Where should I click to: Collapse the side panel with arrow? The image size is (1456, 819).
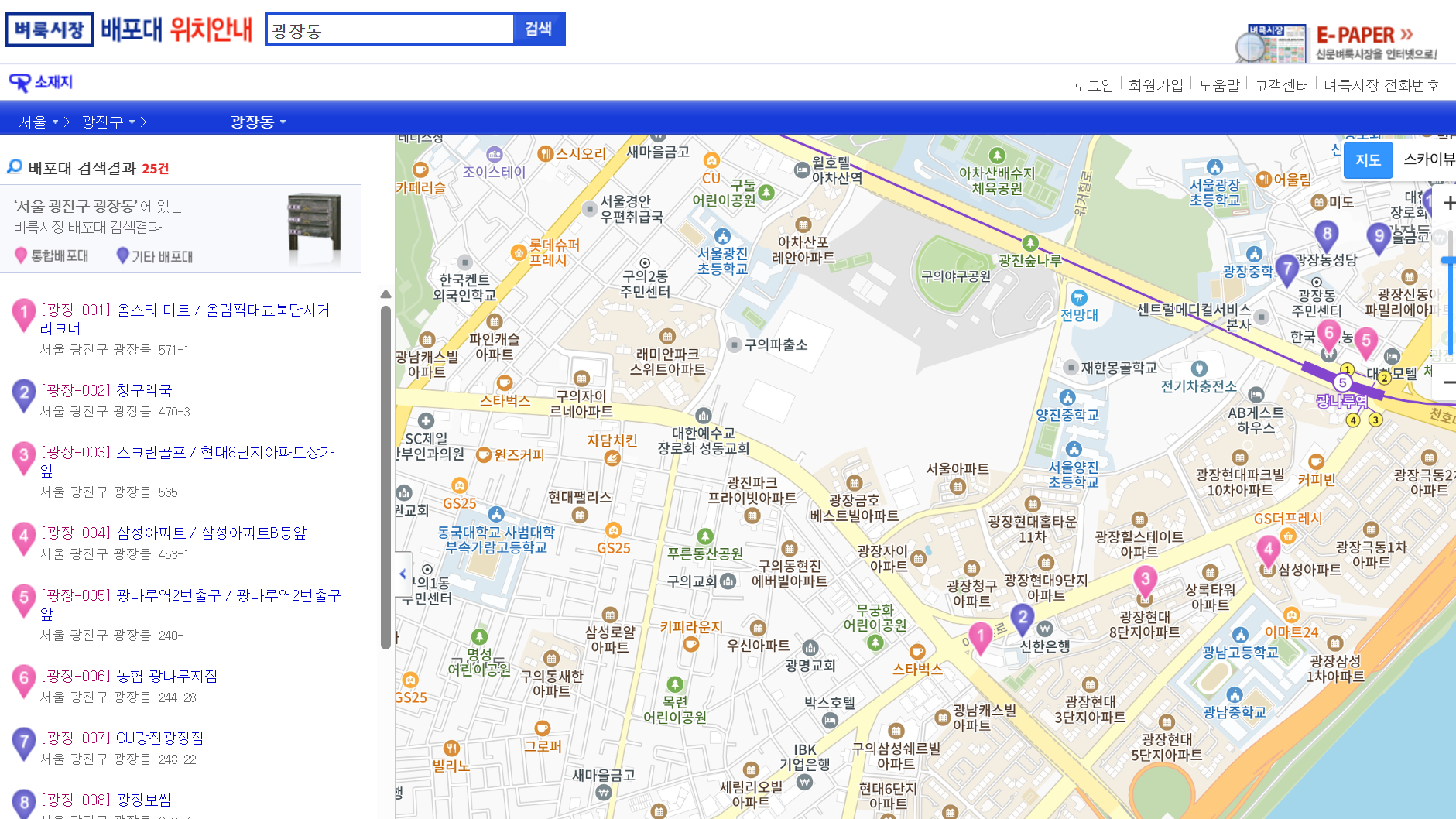[403, 574]
